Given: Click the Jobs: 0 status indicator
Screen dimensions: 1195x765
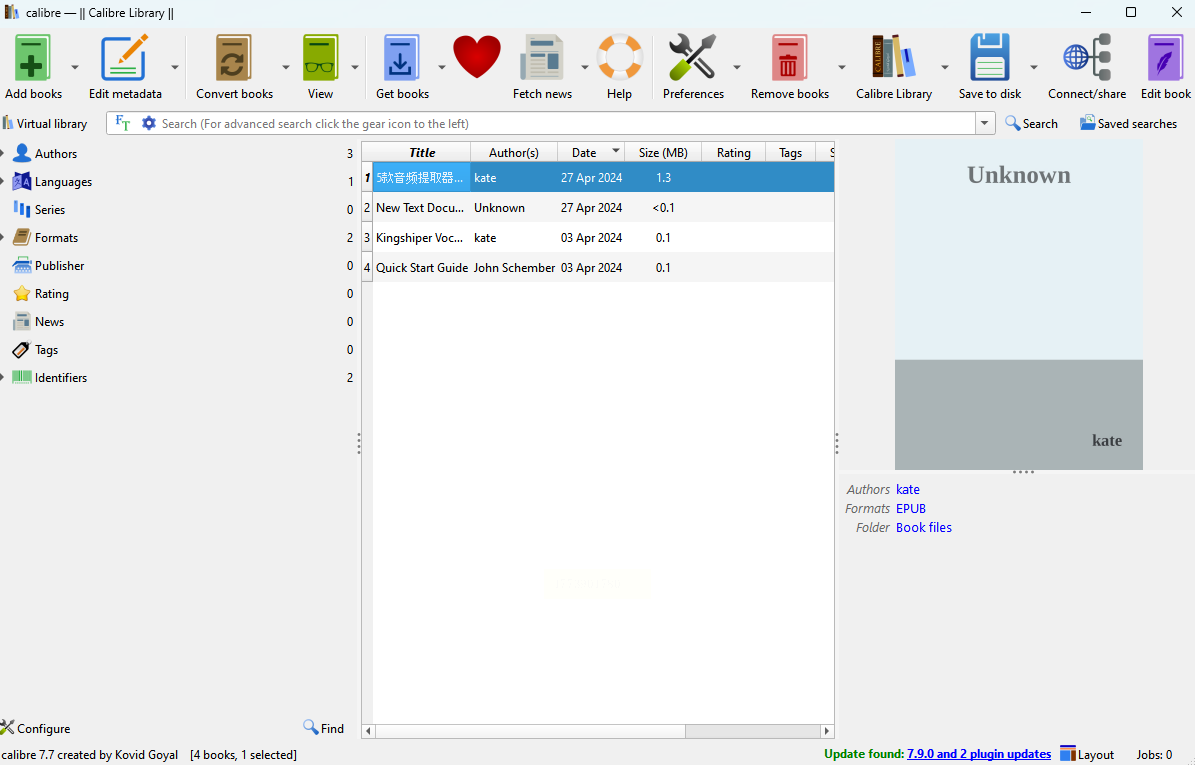Looking at the screenshot, I should (x=1154, y=754).
